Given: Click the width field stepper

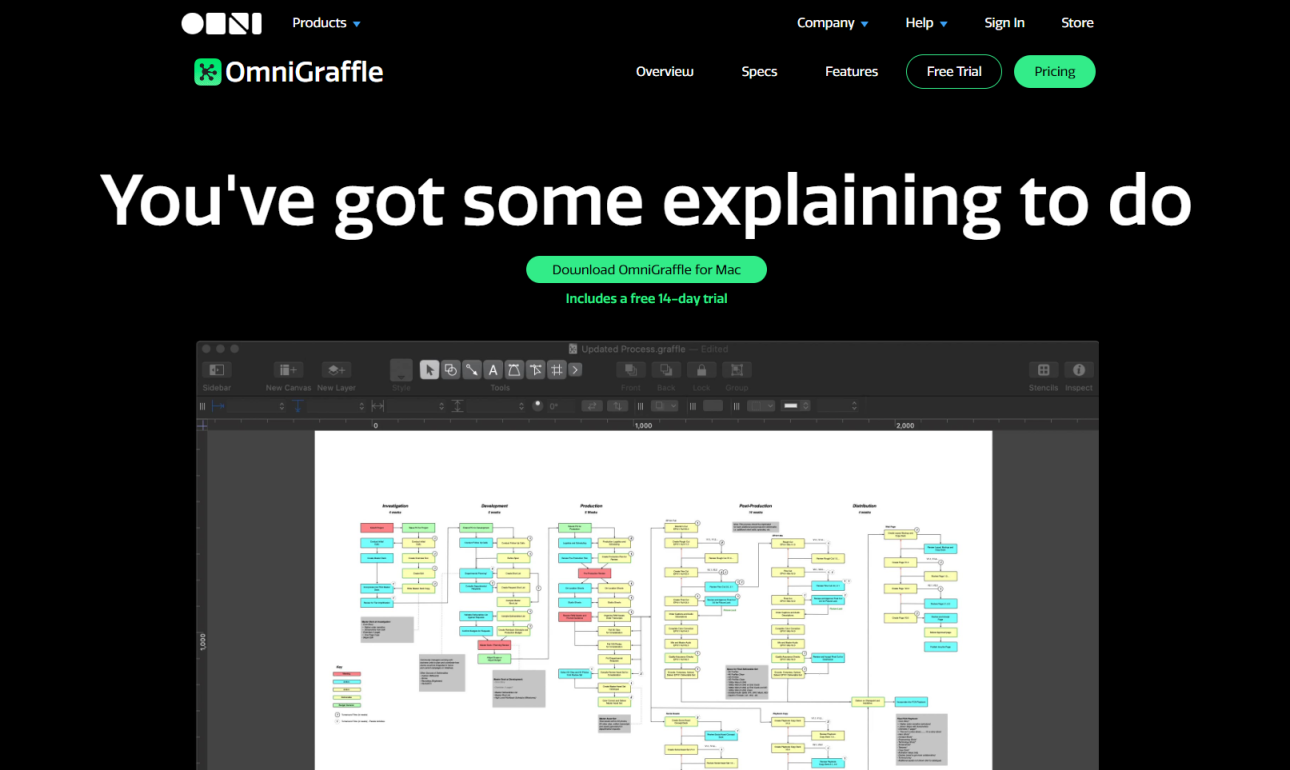Looking at the screenshot, I should [x=442, y=406].
